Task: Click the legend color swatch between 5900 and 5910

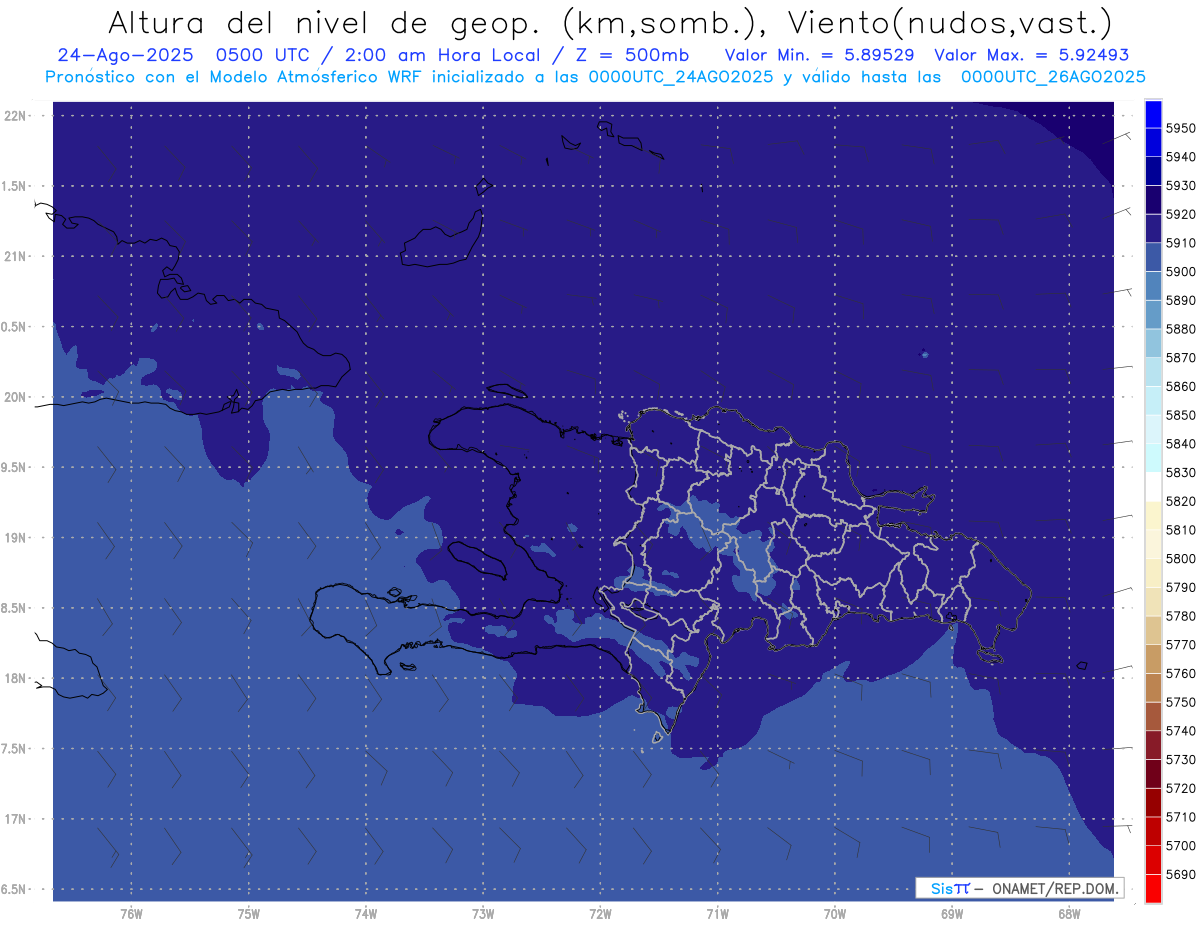Action: click(x=1153, y=257)
